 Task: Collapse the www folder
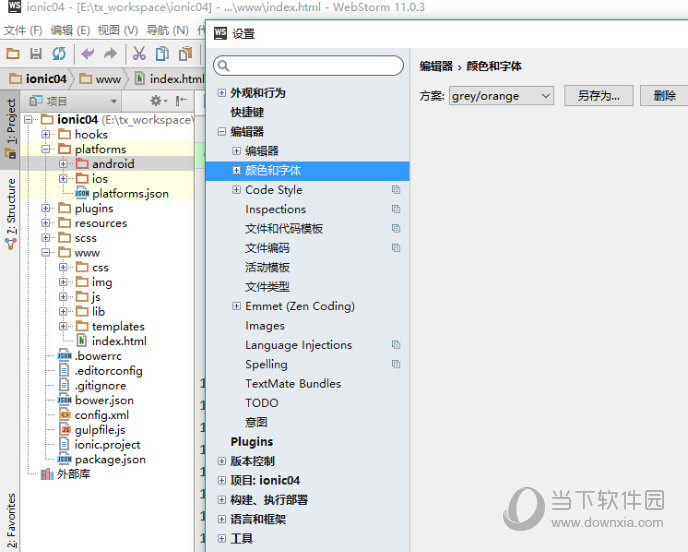(46, 252)
